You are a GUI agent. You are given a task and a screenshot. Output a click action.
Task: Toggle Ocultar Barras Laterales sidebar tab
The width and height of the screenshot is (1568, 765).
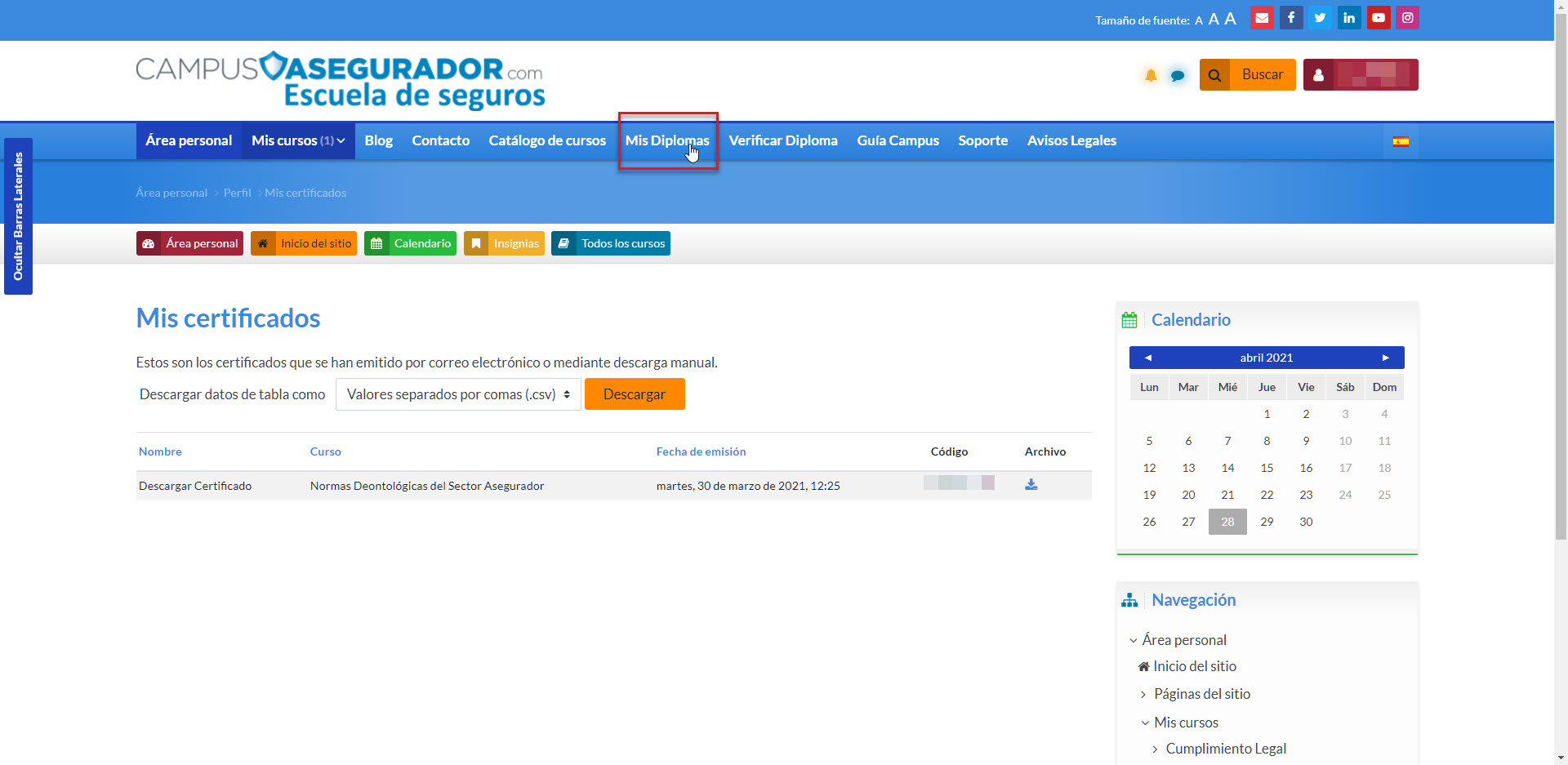pyautogui.click(x=18, y=216)
